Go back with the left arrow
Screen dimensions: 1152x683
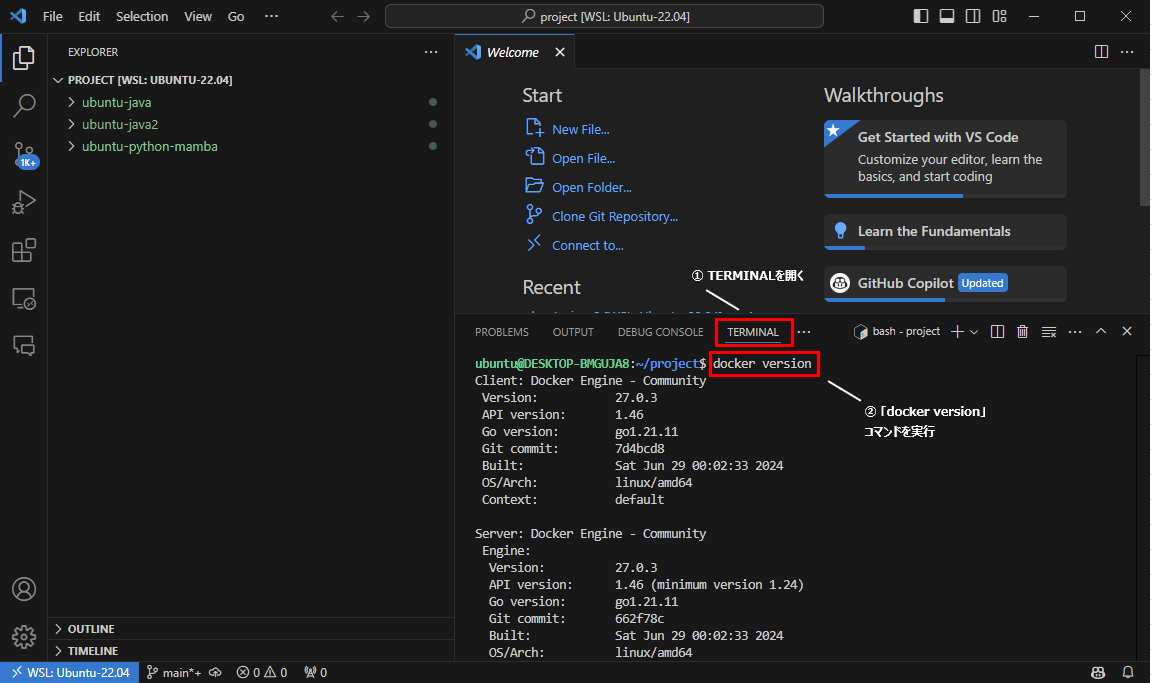(337, 16)
